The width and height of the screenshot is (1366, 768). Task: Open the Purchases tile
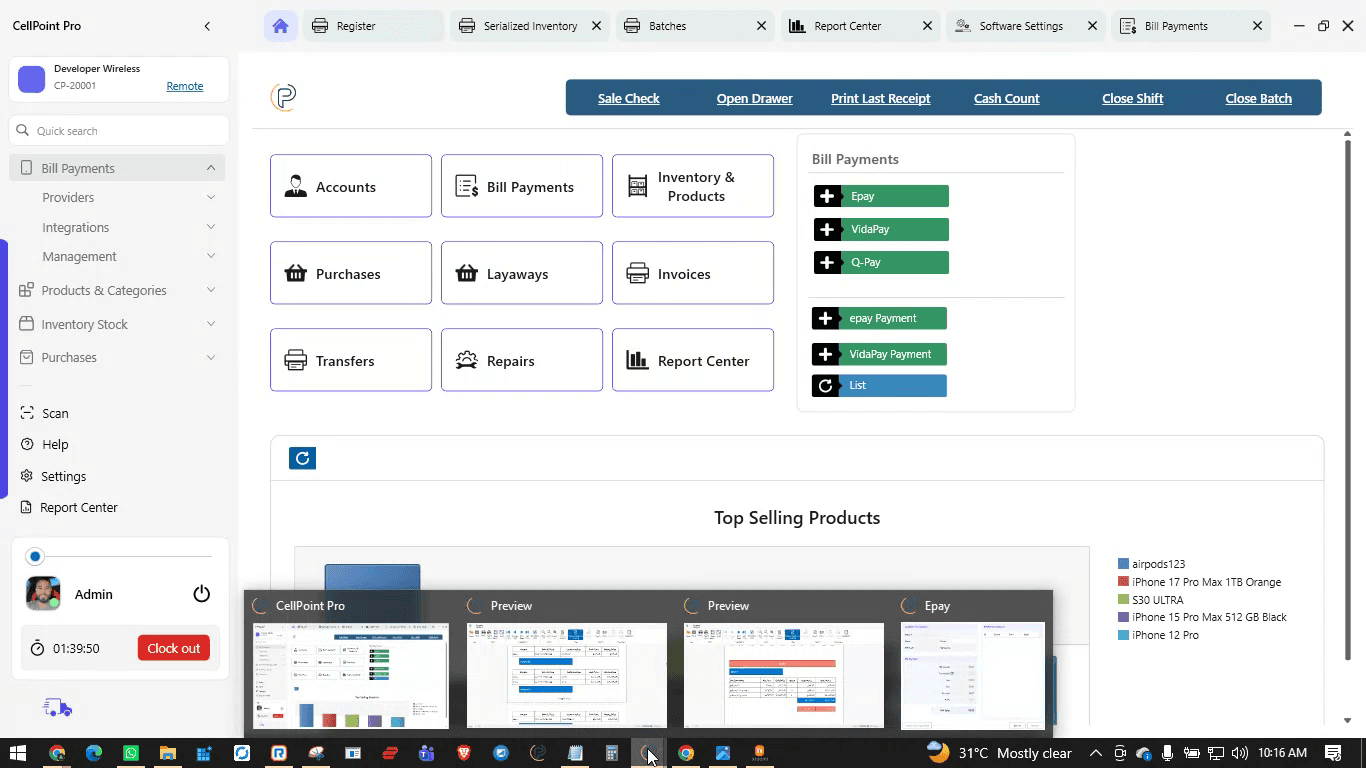(x=351, y=273)
